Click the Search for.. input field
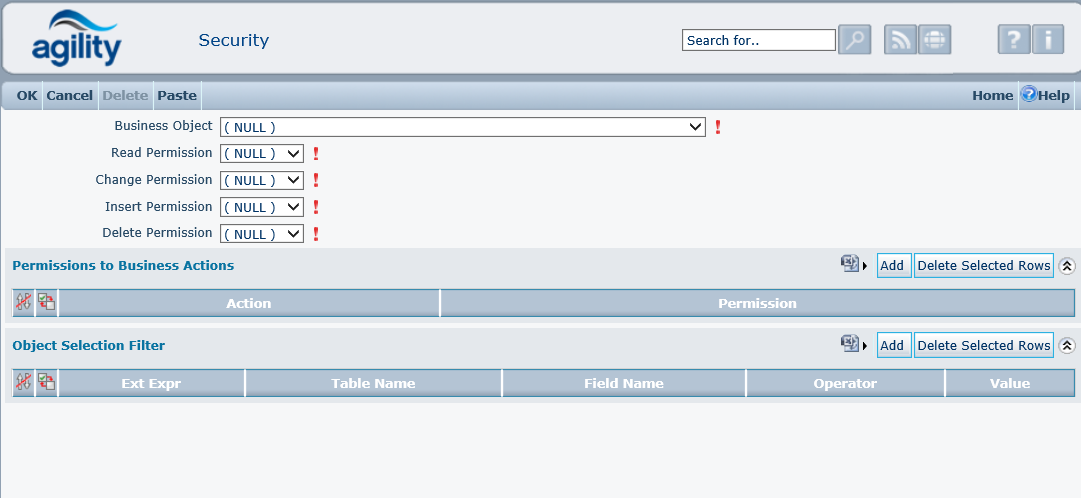 coord(758,40)
